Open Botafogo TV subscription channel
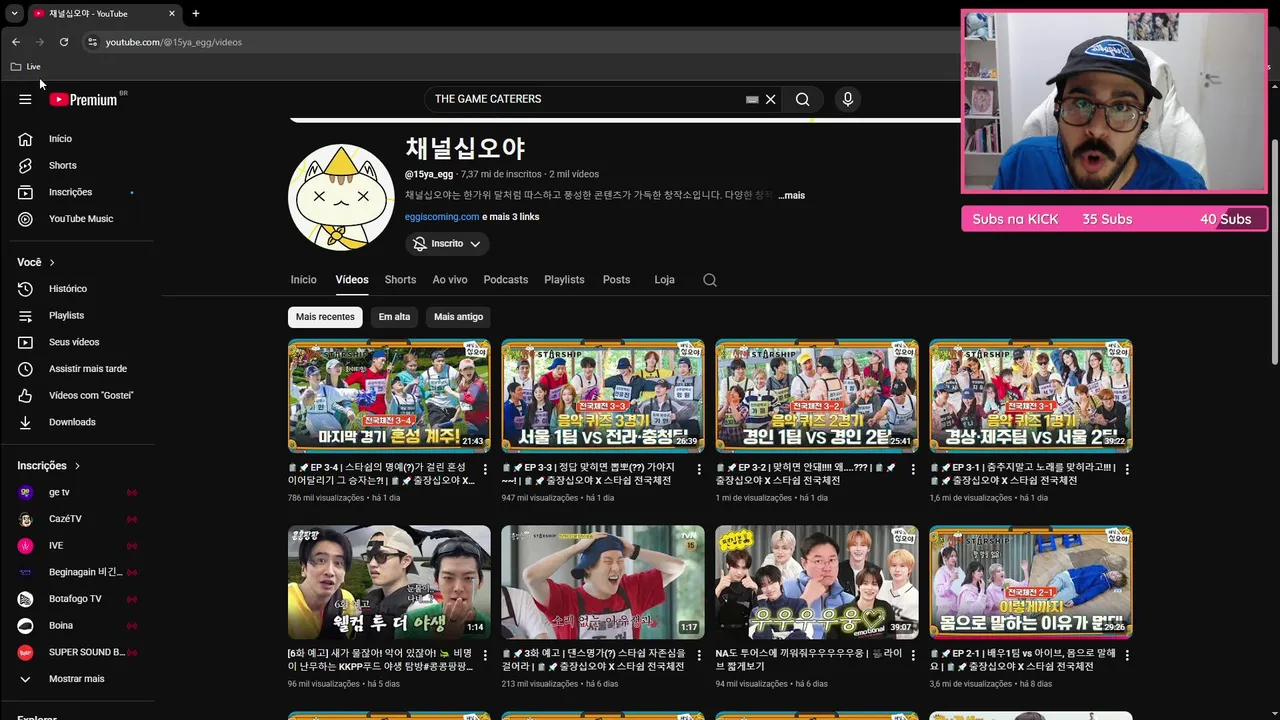The width and height of the screenshot is (1280, 720). pos(77,599)
